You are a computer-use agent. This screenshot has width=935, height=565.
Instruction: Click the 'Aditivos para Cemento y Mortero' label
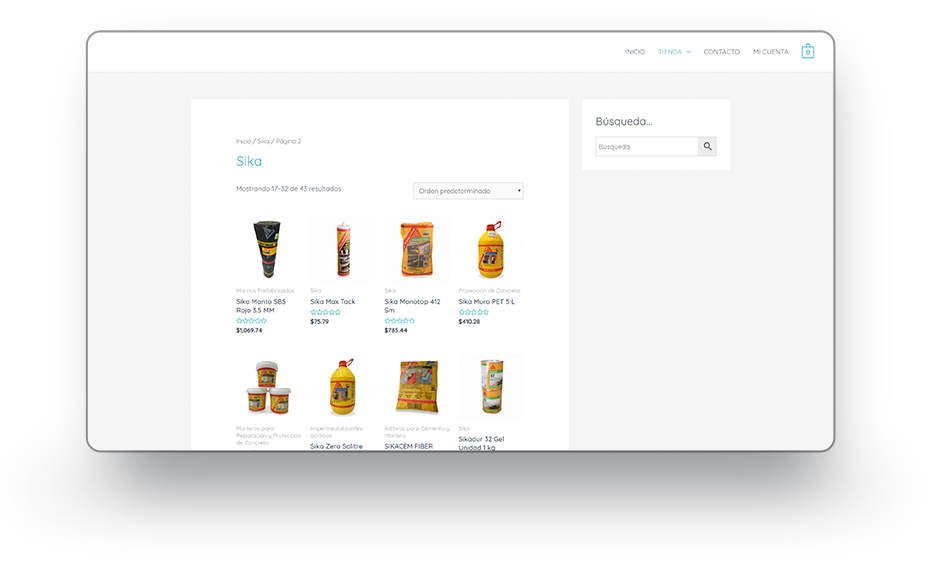pyautogui.click(x=417, y=432)
